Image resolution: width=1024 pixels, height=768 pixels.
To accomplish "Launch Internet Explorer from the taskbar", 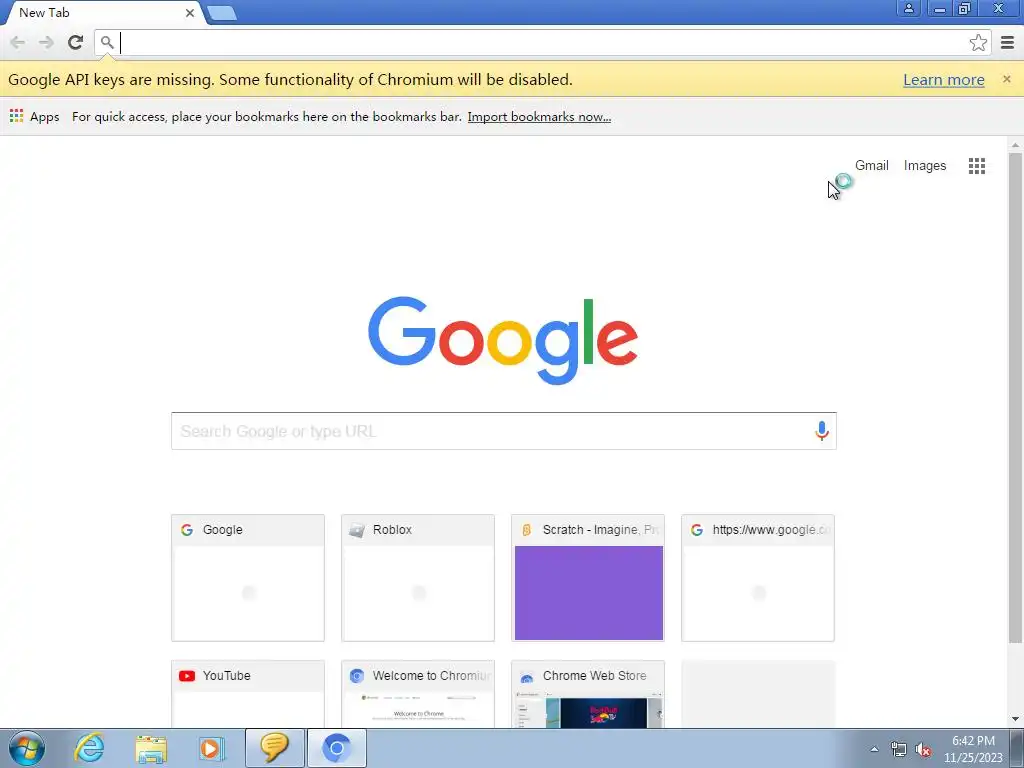I will coord(89,748).
